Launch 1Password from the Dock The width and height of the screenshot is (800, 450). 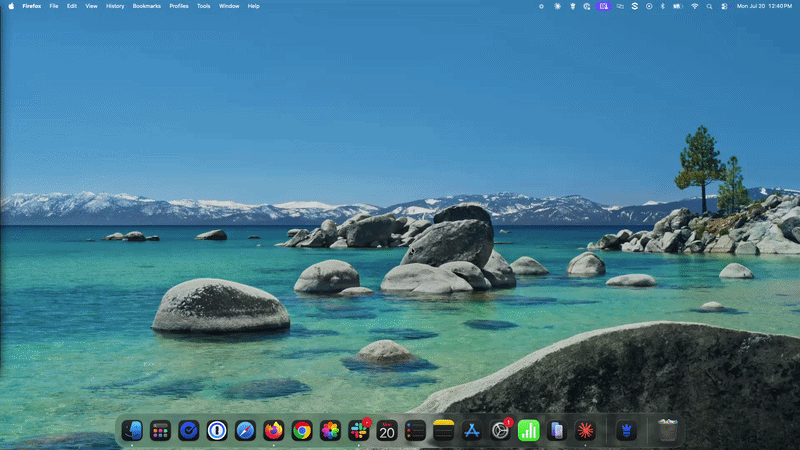[x=217, y=431]
